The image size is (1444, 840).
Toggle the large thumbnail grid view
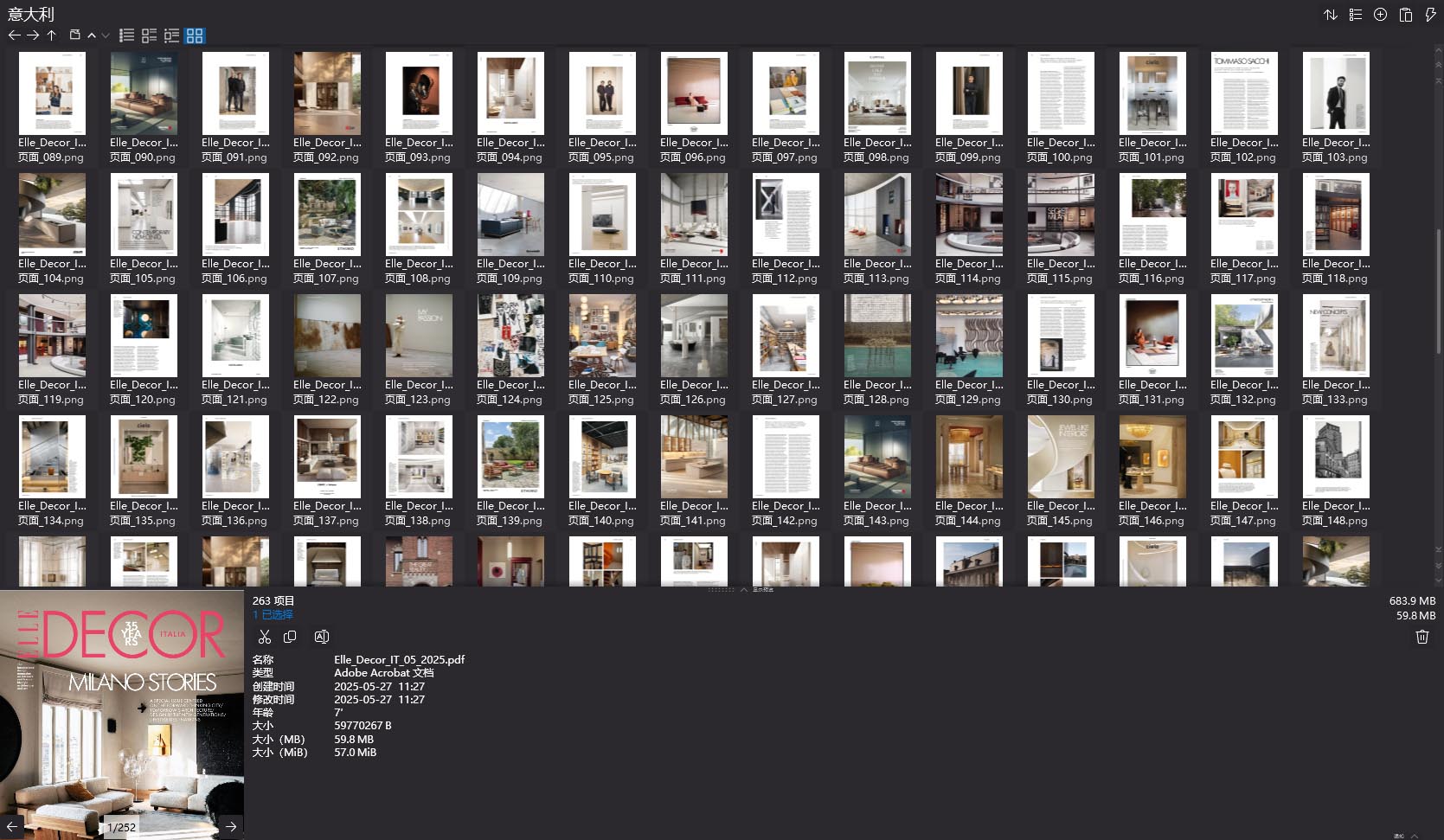click(195, 35)
